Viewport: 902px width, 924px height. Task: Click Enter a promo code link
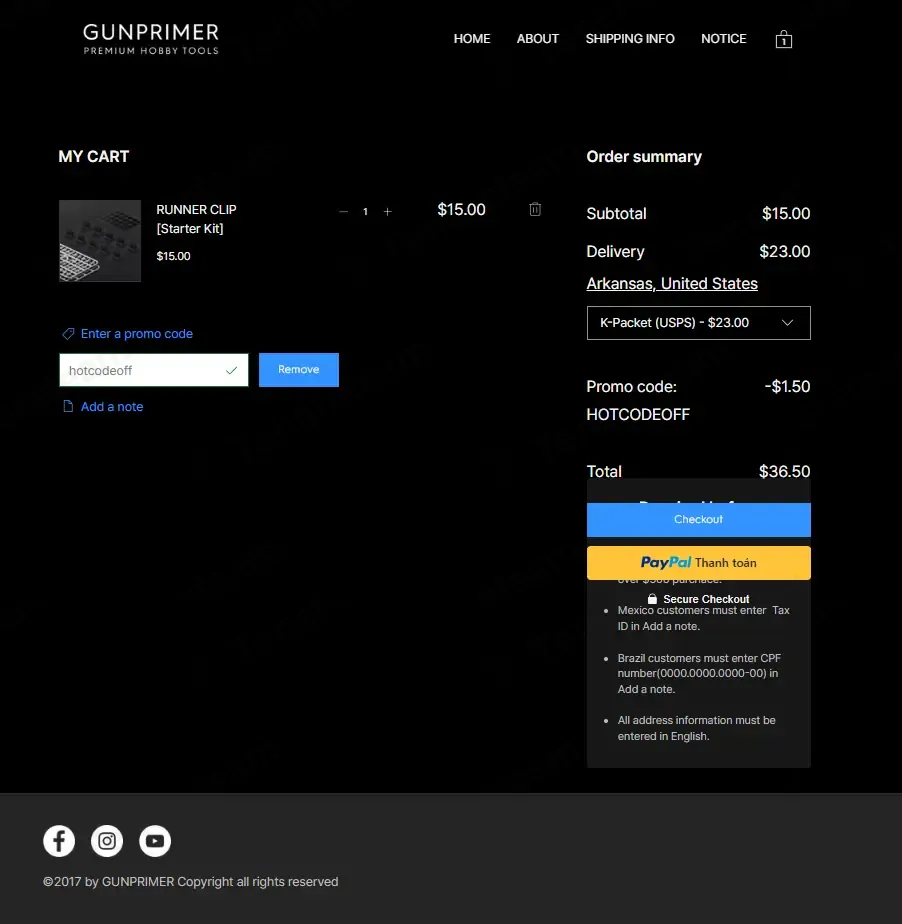pos(137,334)
